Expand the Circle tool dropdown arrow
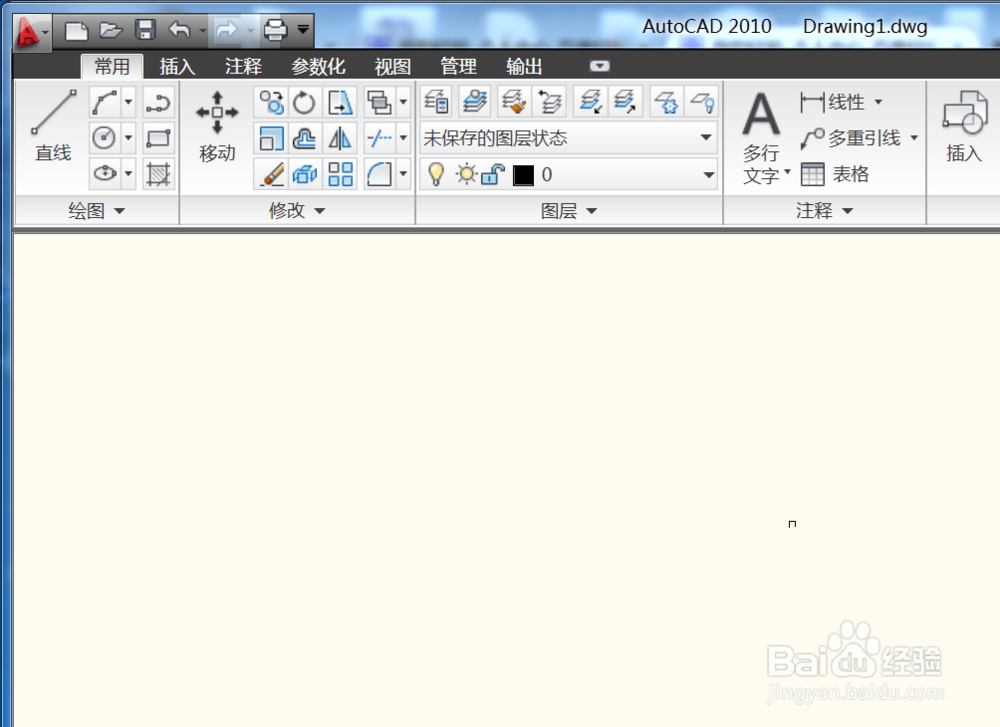The image size is (1000, 727). [x=128, y=137]
